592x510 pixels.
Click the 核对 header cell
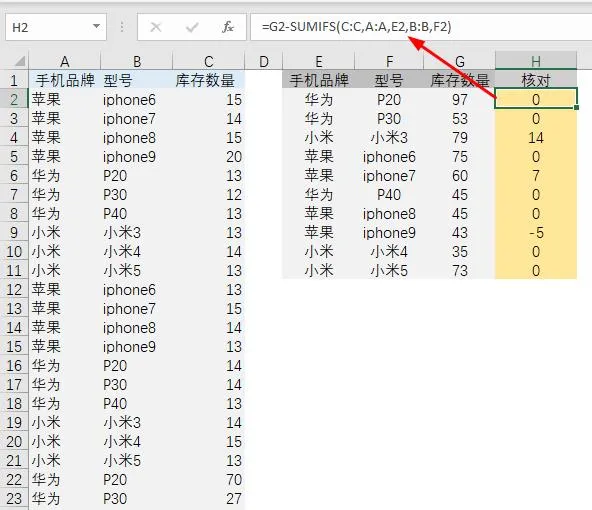click(536, 80)
